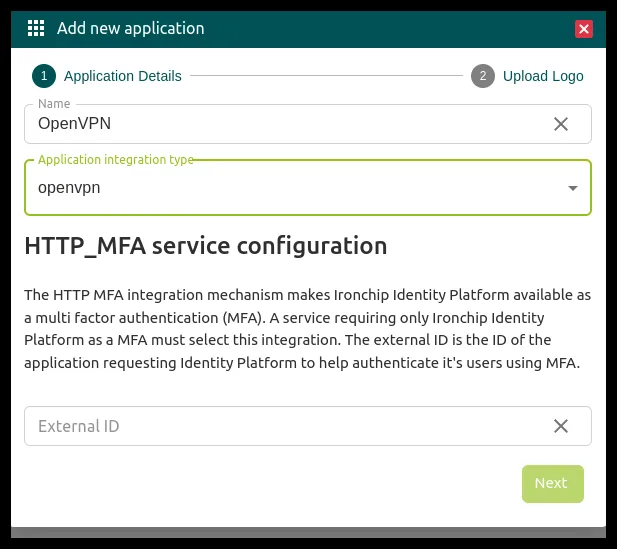Image resolution: width=617 pixels, height=549 pixels.
Task: Click the step 2 circle indicator
Action: (483, 76)
